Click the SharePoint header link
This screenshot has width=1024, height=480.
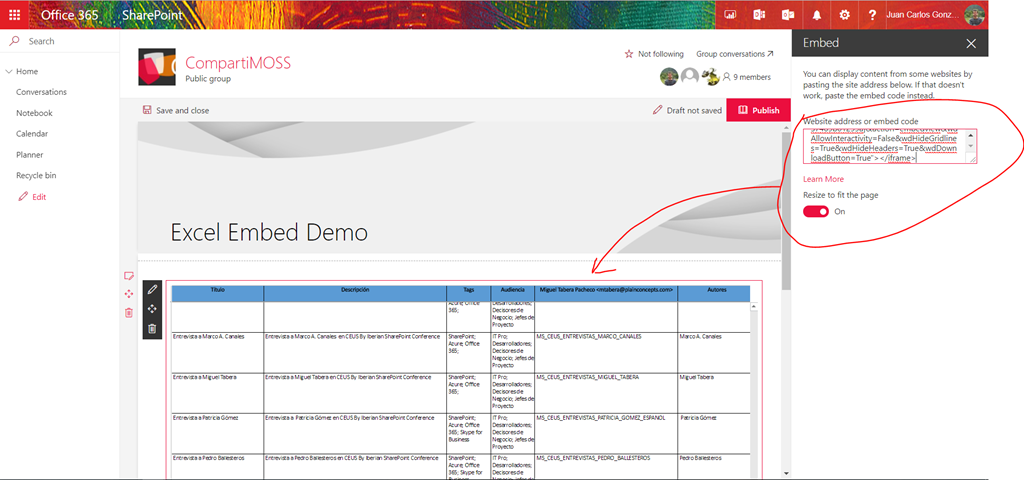coord(152,15)
